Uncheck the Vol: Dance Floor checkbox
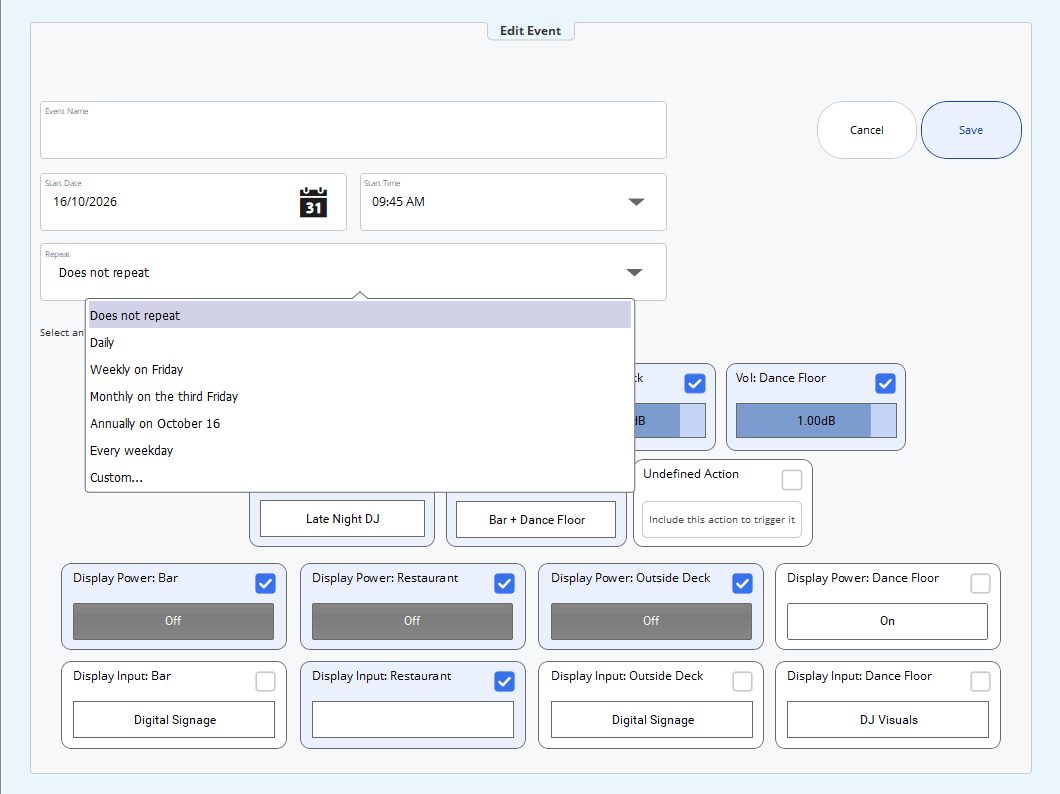 click(x=885, y=384)
